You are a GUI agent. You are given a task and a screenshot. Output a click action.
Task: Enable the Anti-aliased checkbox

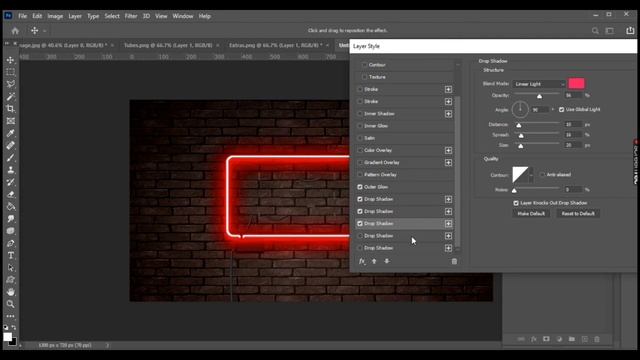click(542, 175)
